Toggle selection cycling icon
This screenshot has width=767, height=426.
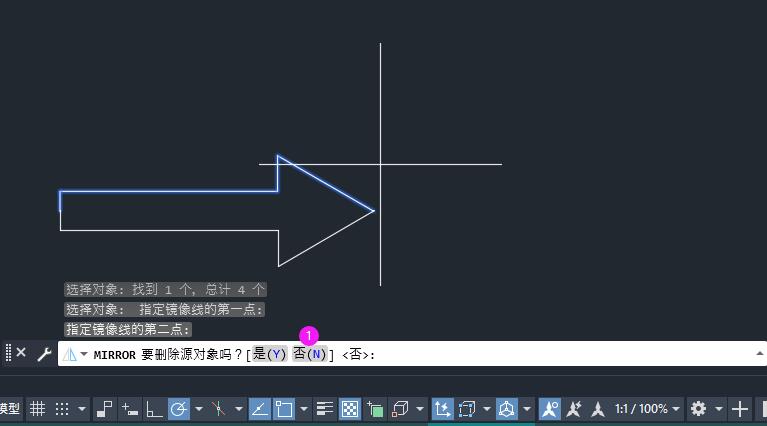point(375,409)
